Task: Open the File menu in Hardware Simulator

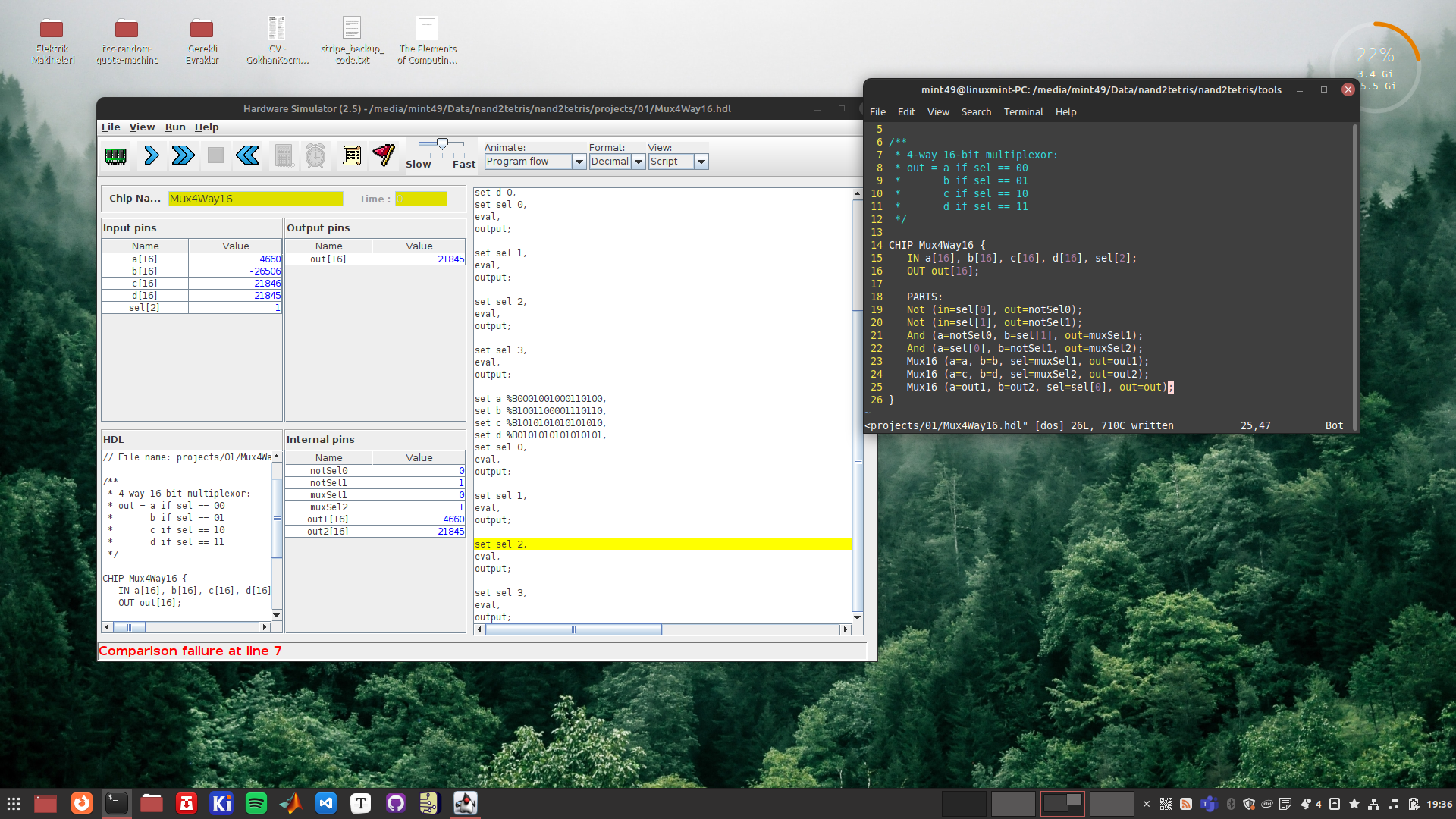Action: point(110,126)
